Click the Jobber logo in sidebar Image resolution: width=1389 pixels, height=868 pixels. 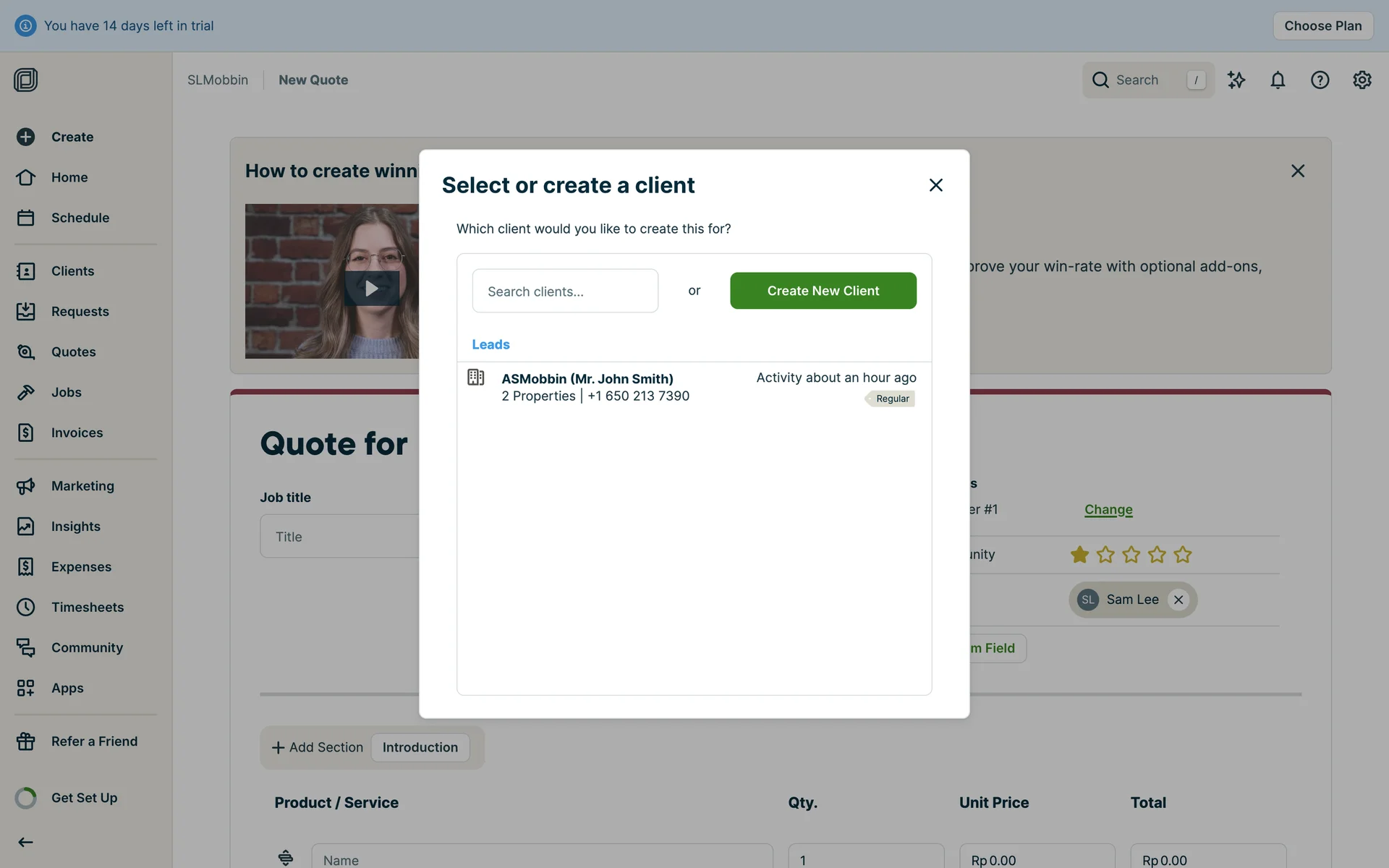click(25, 80)
